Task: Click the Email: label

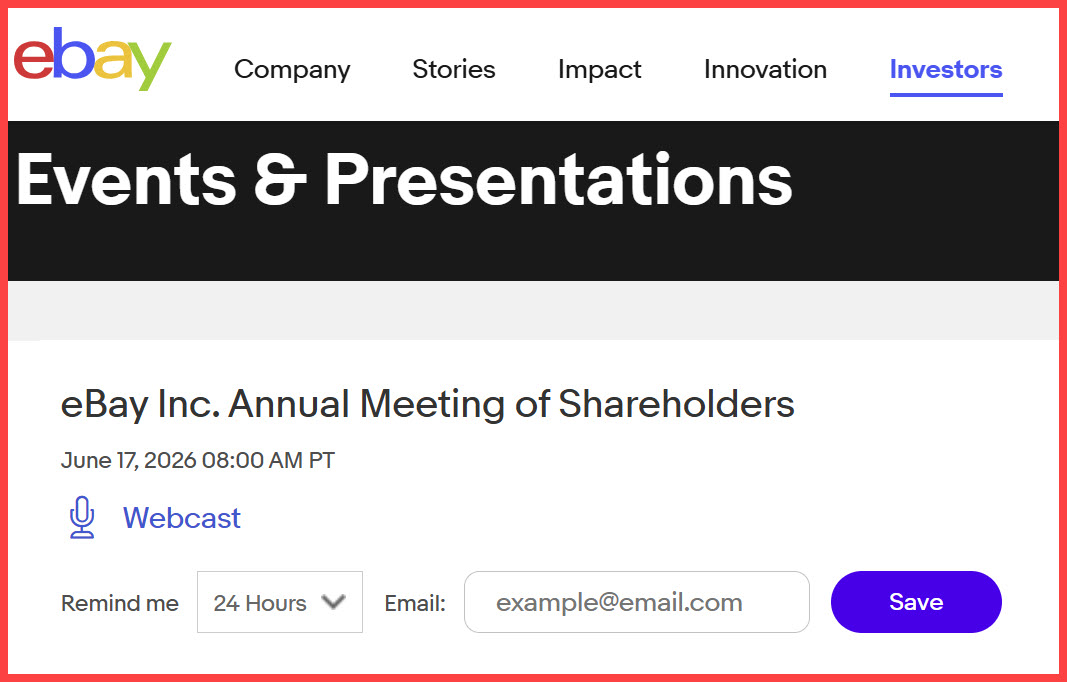Action: [x=415, y=603]
